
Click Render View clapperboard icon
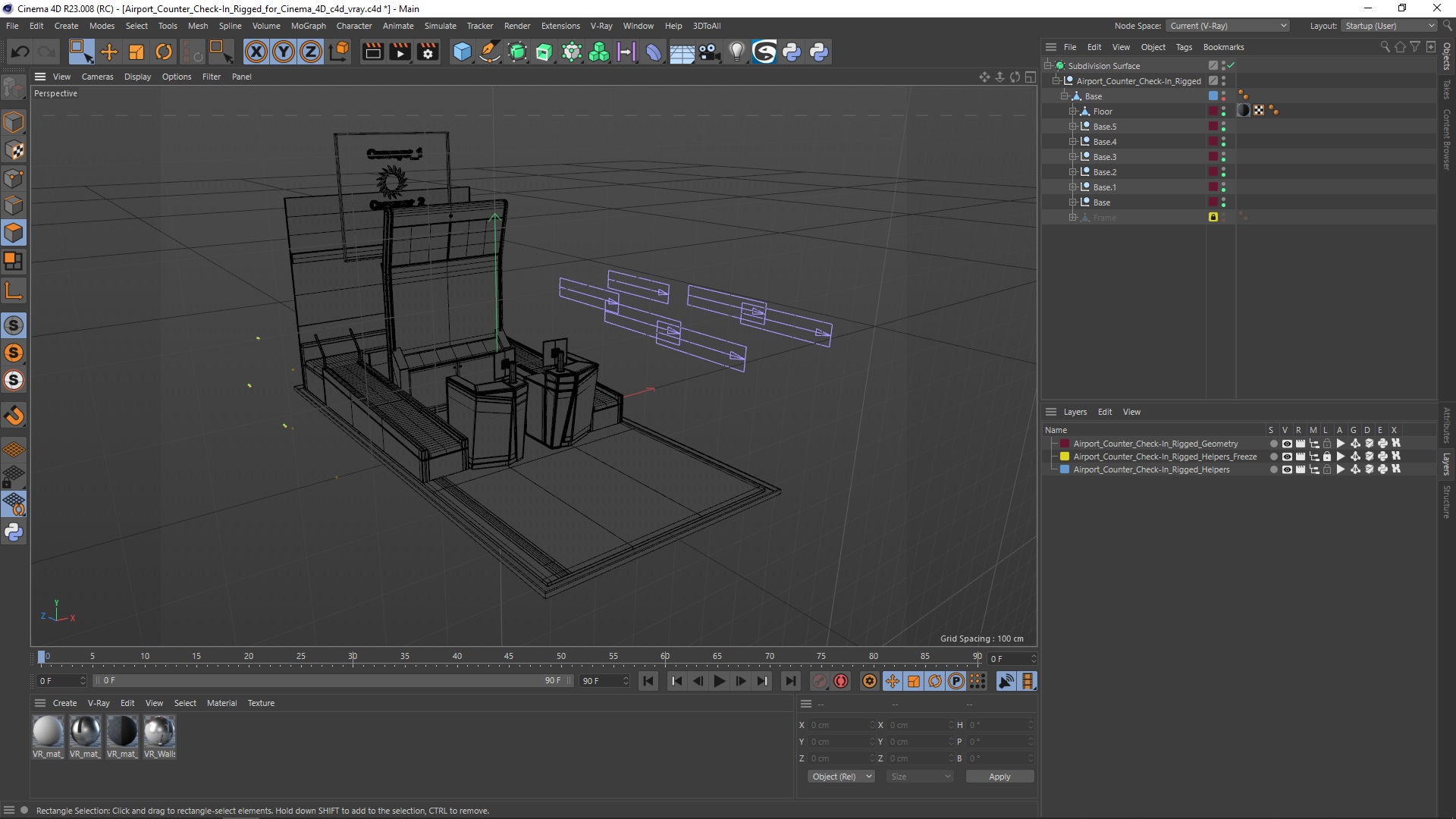point(372,52)
